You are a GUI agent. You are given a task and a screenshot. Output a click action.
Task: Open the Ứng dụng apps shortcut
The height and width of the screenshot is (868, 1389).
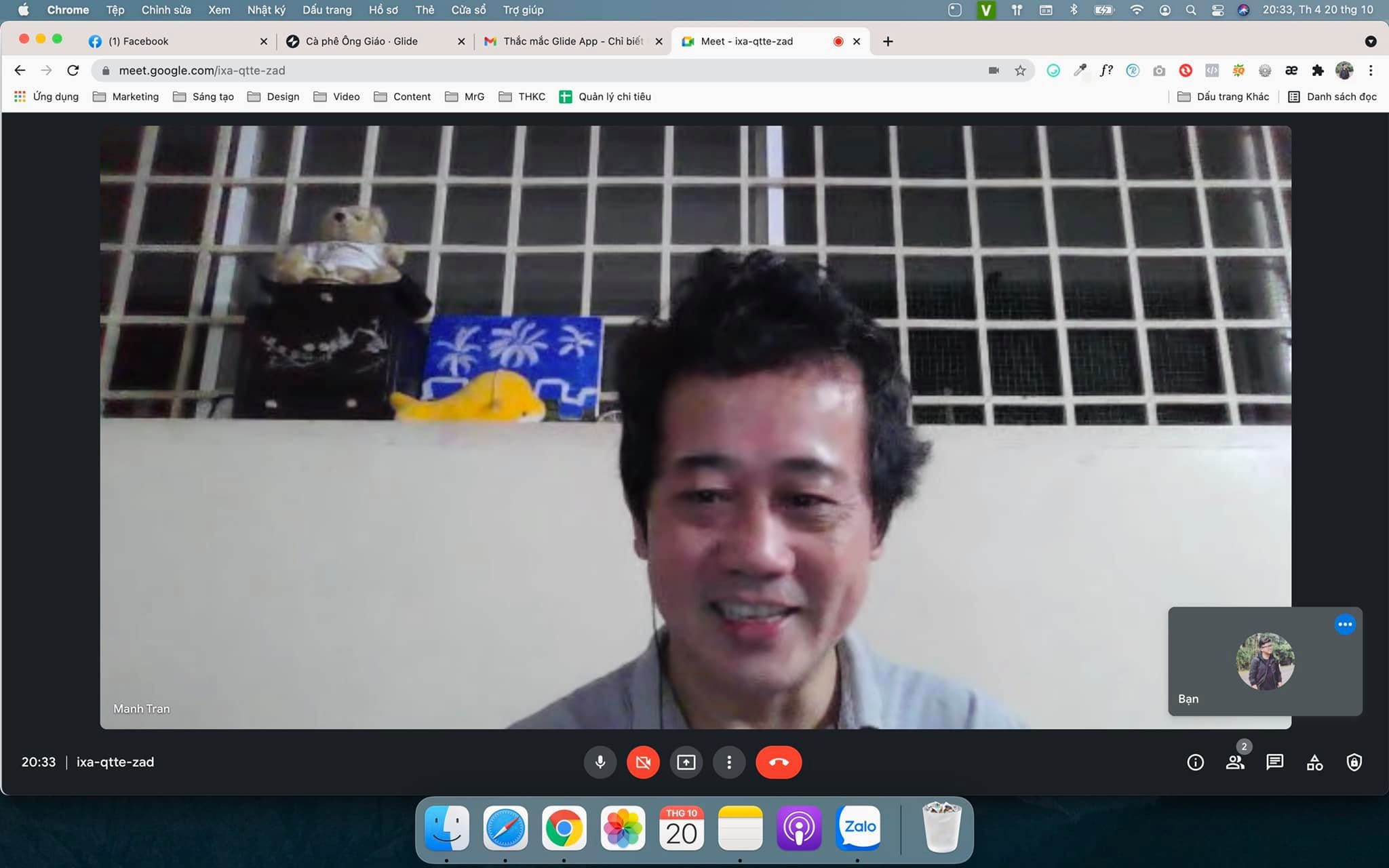click(46, 97)
